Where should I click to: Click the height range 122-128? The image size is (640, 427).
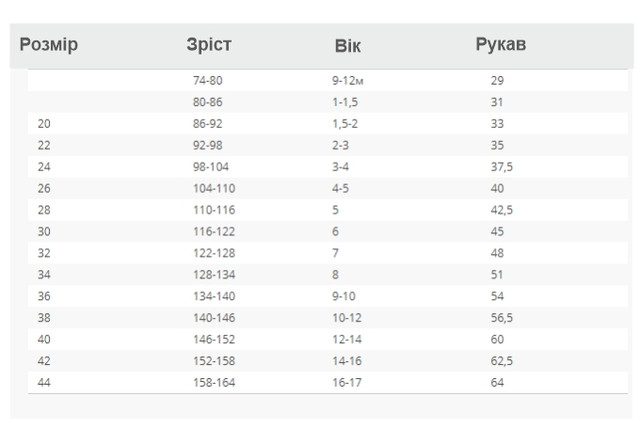point(214,253)
